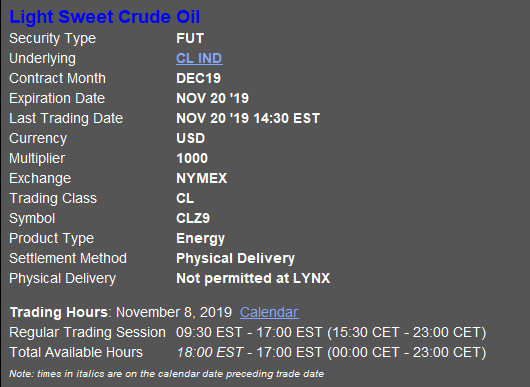The image size is (530, 387).
Task: Click the Settlement Method label
Action: coord(68,259)
